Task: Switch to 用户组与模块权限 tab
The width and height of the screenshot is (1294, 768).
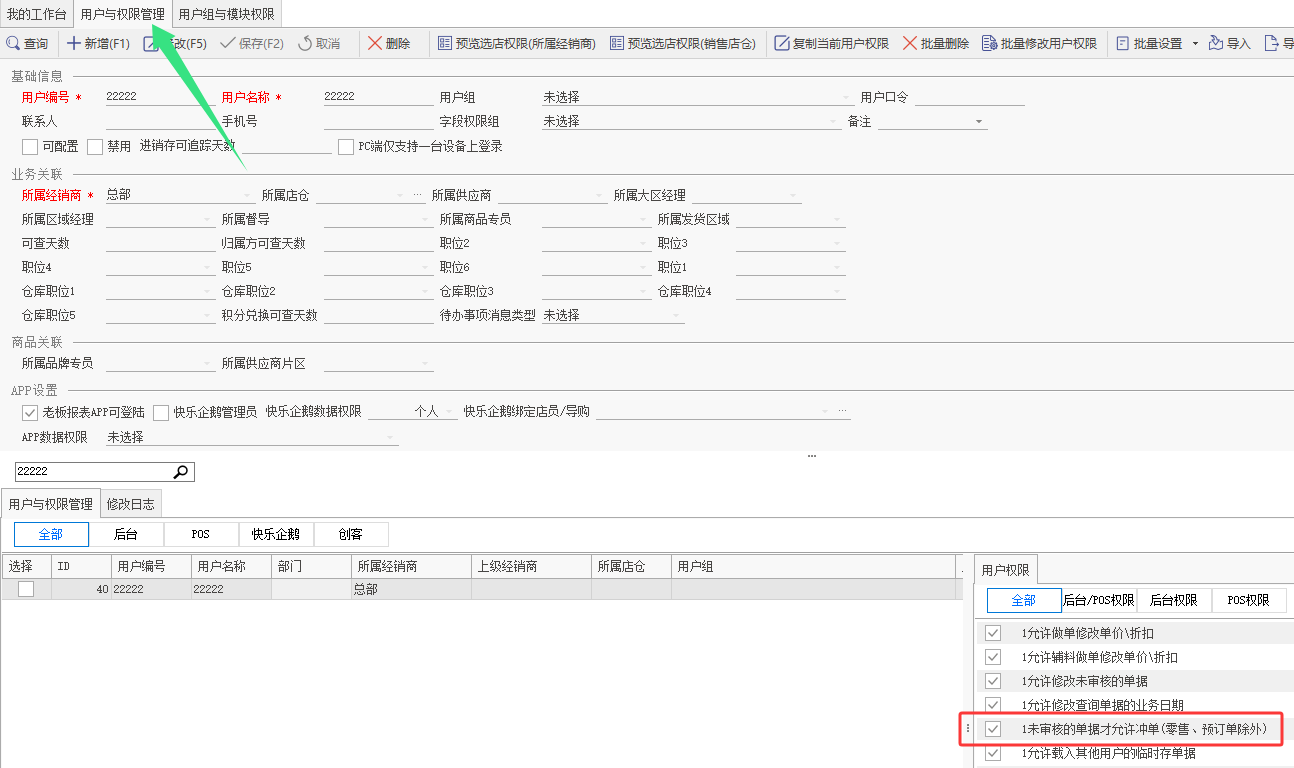Action: pos(226,14)
